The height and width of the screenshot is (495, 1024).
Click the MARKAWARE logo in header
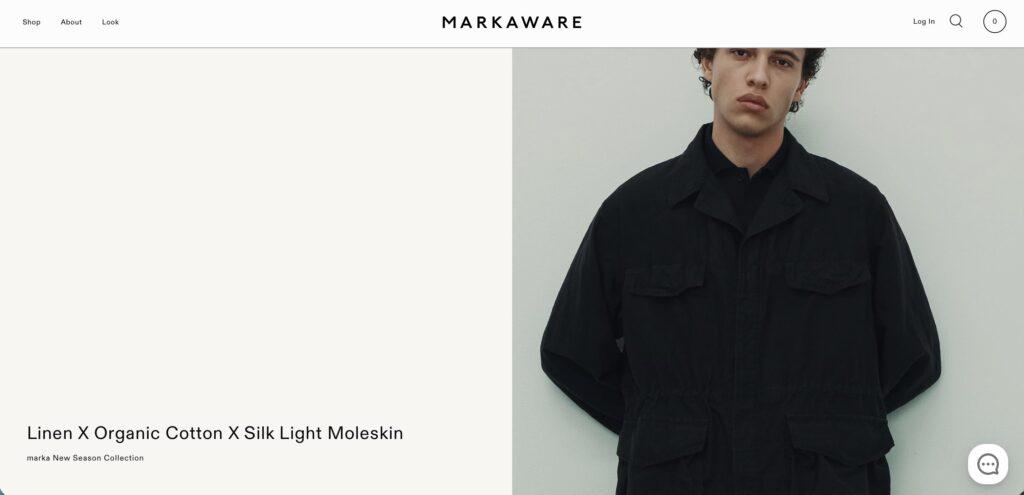click(511, 22)
